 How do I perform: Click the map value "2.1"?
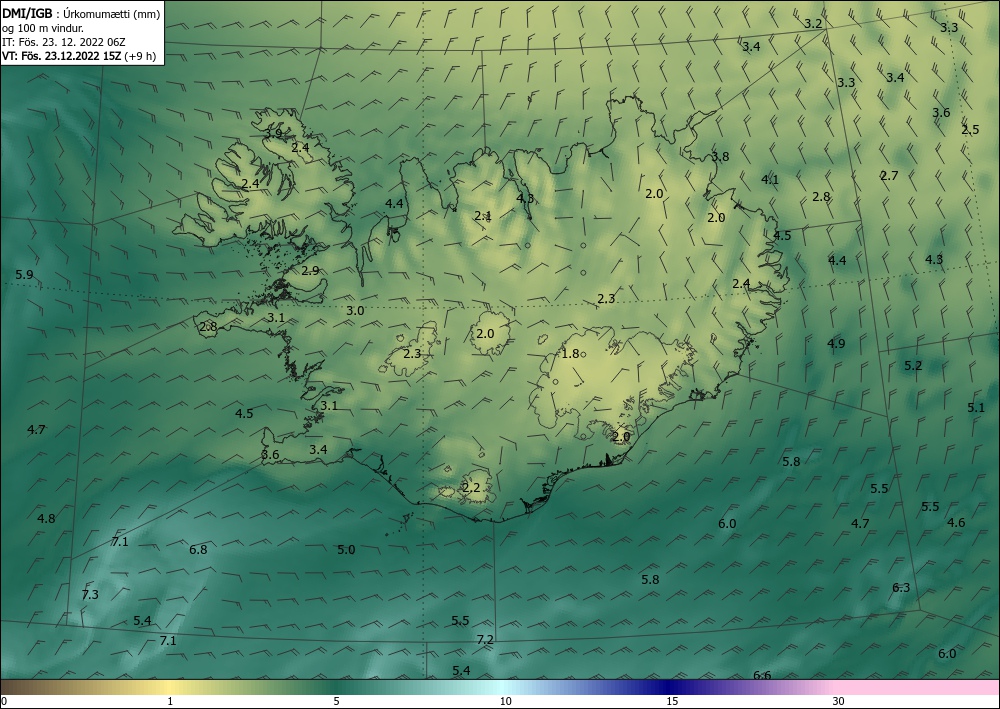point(483,216)
